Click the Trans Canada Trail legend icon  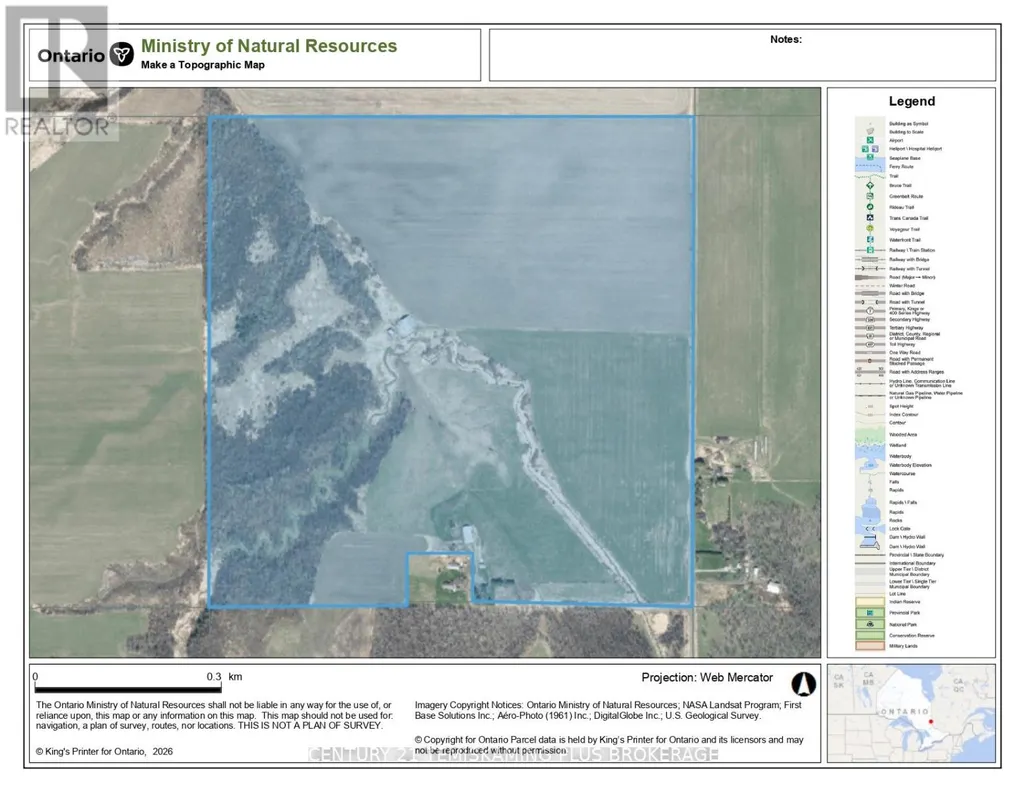tap(870, 218)
